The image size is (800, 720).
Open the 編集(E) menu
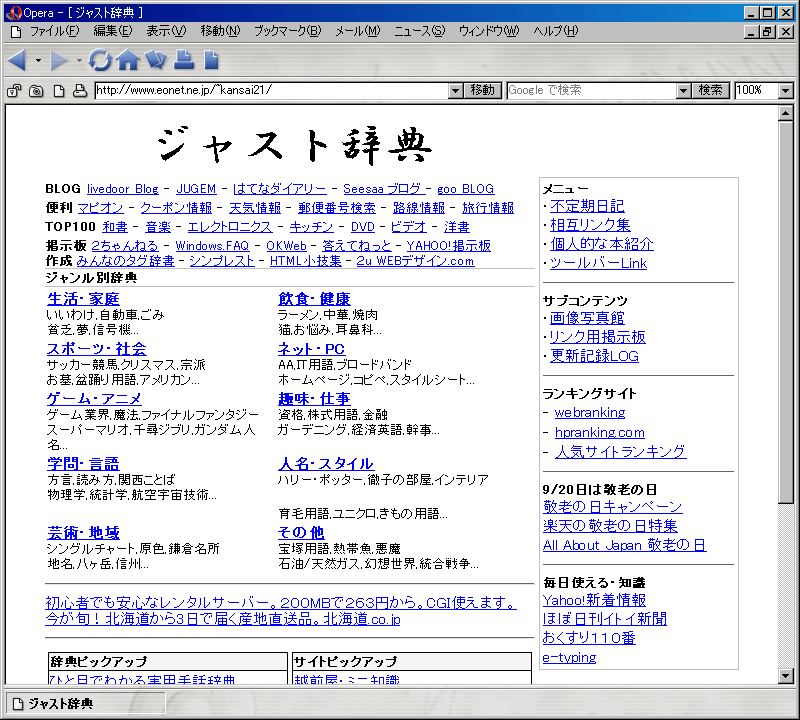[113, 31]
